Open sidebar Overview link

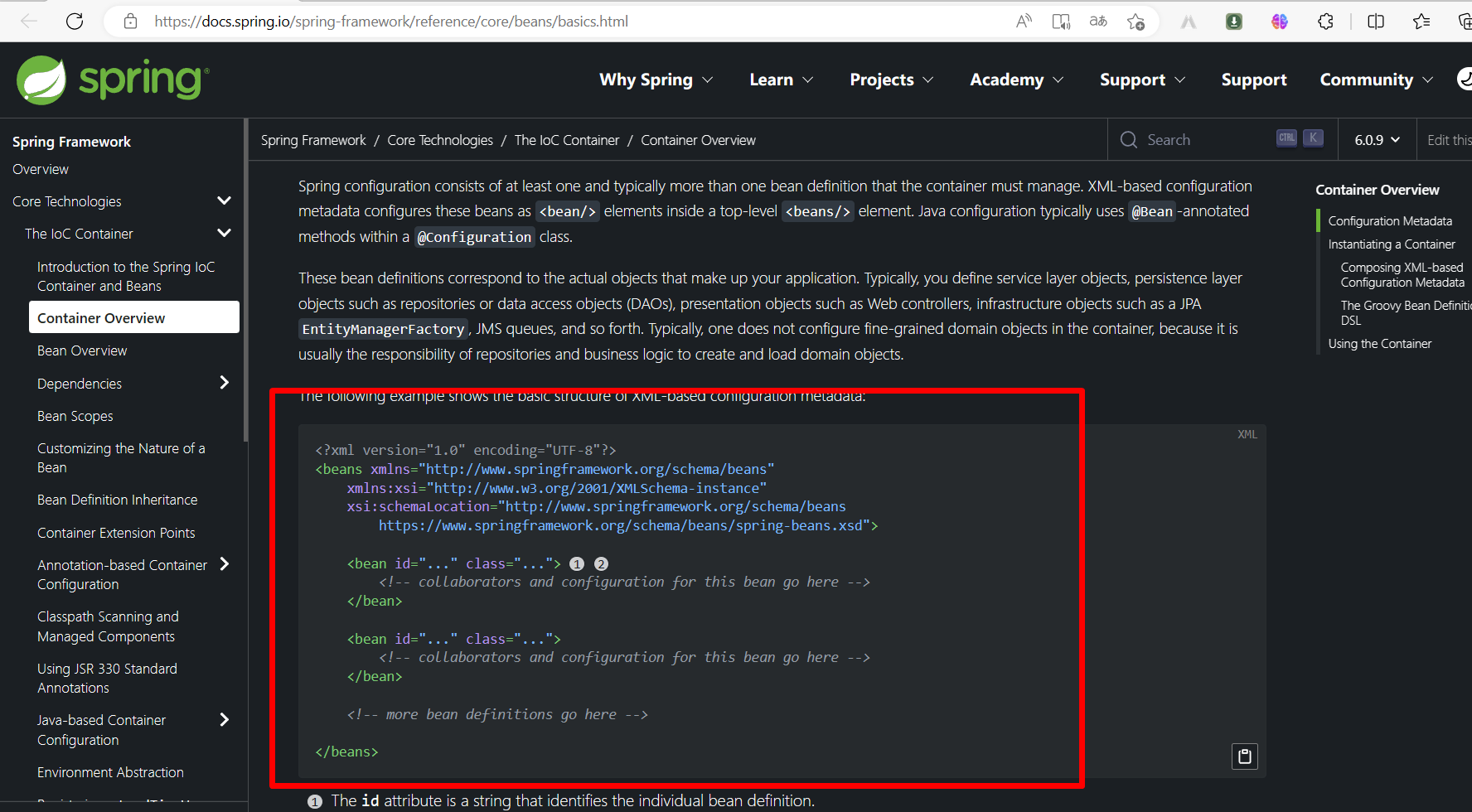tap(41, 169)
